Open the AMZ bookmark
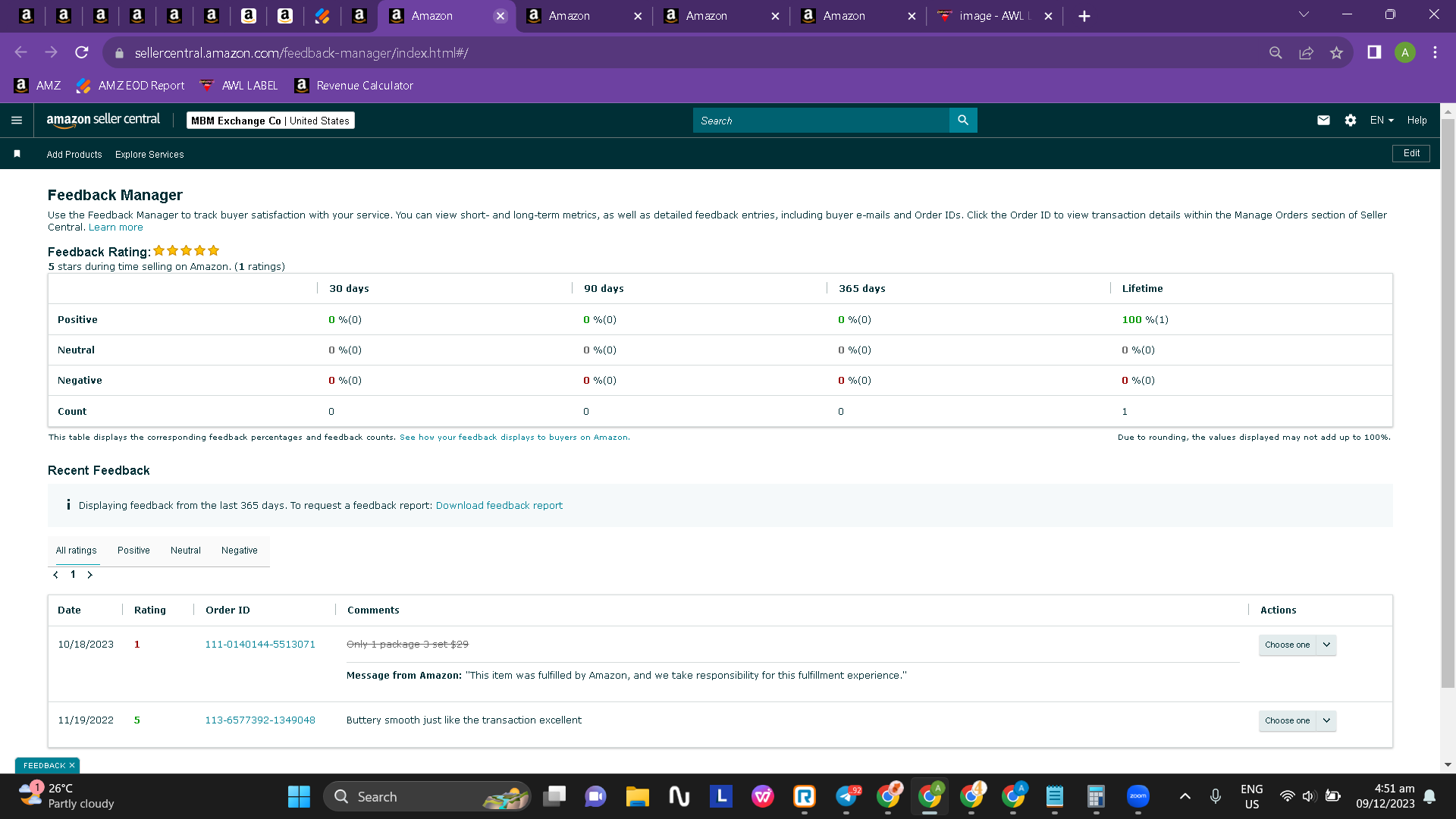This screenshot has height=819, width=1456. [38, 86]
